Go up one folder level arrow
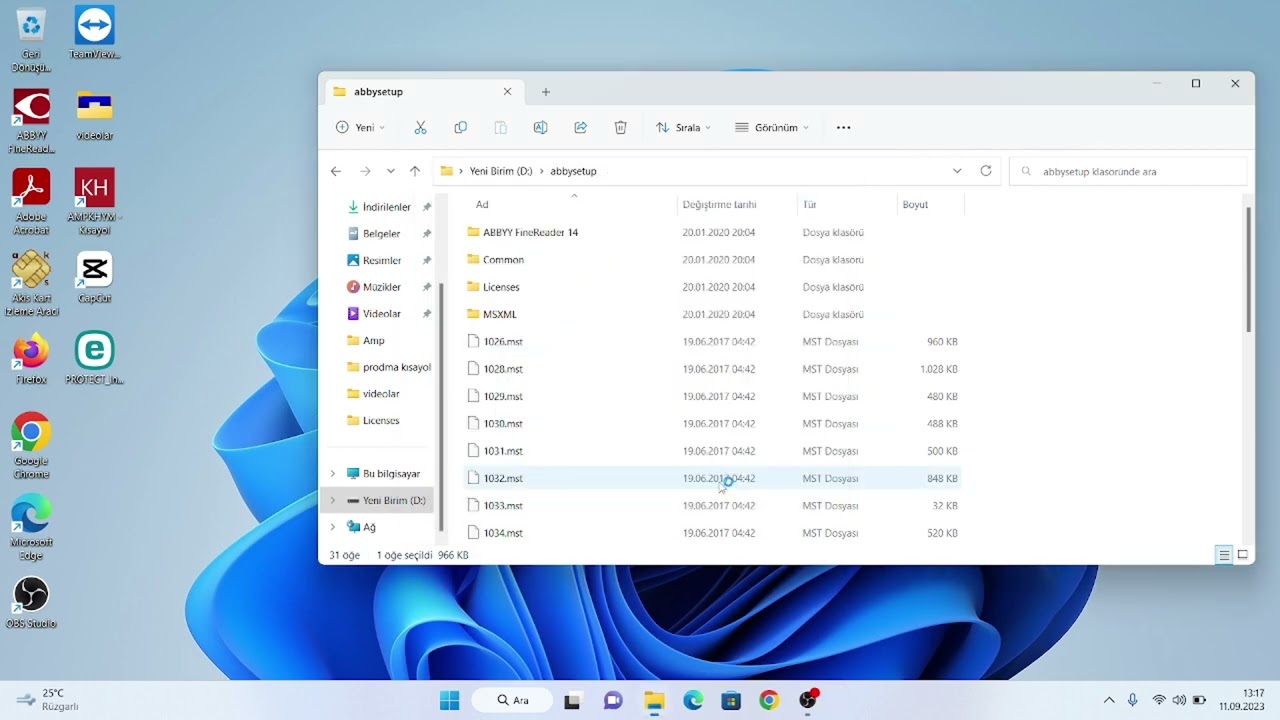The height and width of the screenshot is (720, 1280). pyautogui.click(x=415, y=171)
